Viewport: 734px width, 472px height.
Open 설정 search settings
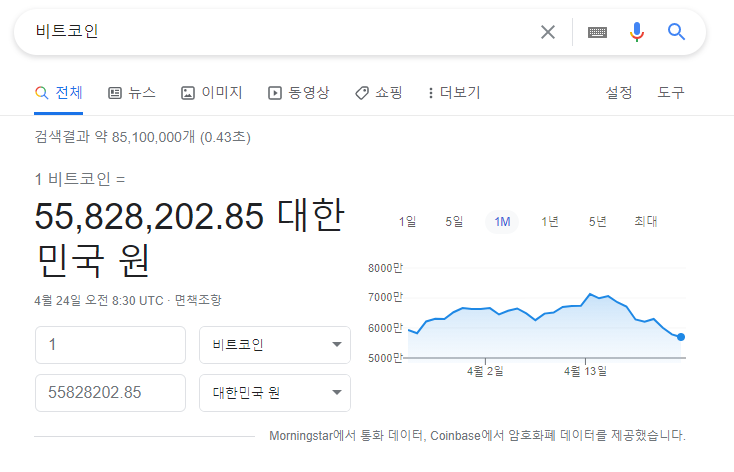click(x=619, y=93)
